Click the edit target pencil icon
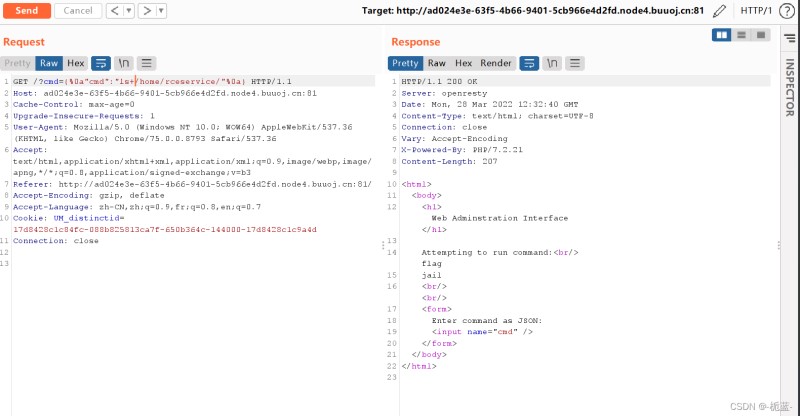Screen dimensions: 800x416 [720, 11]
